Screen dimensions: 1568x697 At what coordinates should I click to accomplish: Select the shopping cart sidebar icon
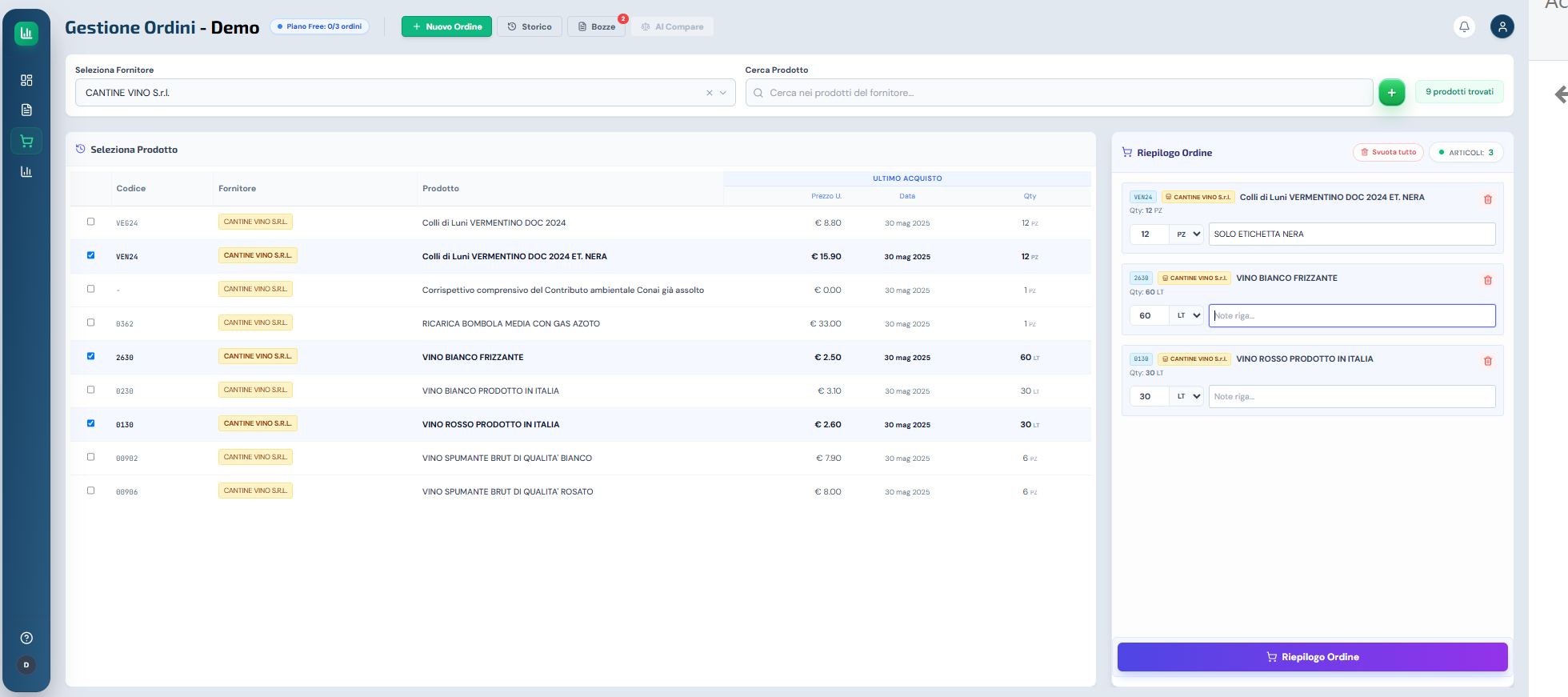pos(26,141)
